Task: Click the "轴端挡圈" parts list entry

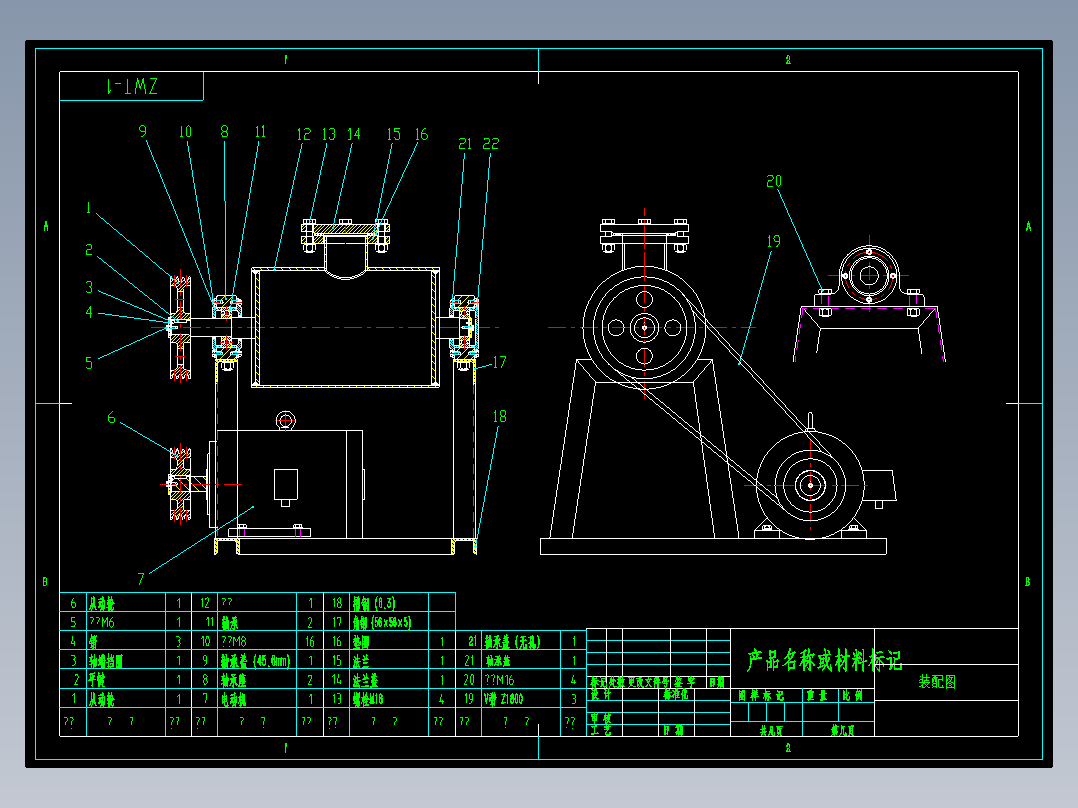Action: pyautogui.click(x=106, y=660)
